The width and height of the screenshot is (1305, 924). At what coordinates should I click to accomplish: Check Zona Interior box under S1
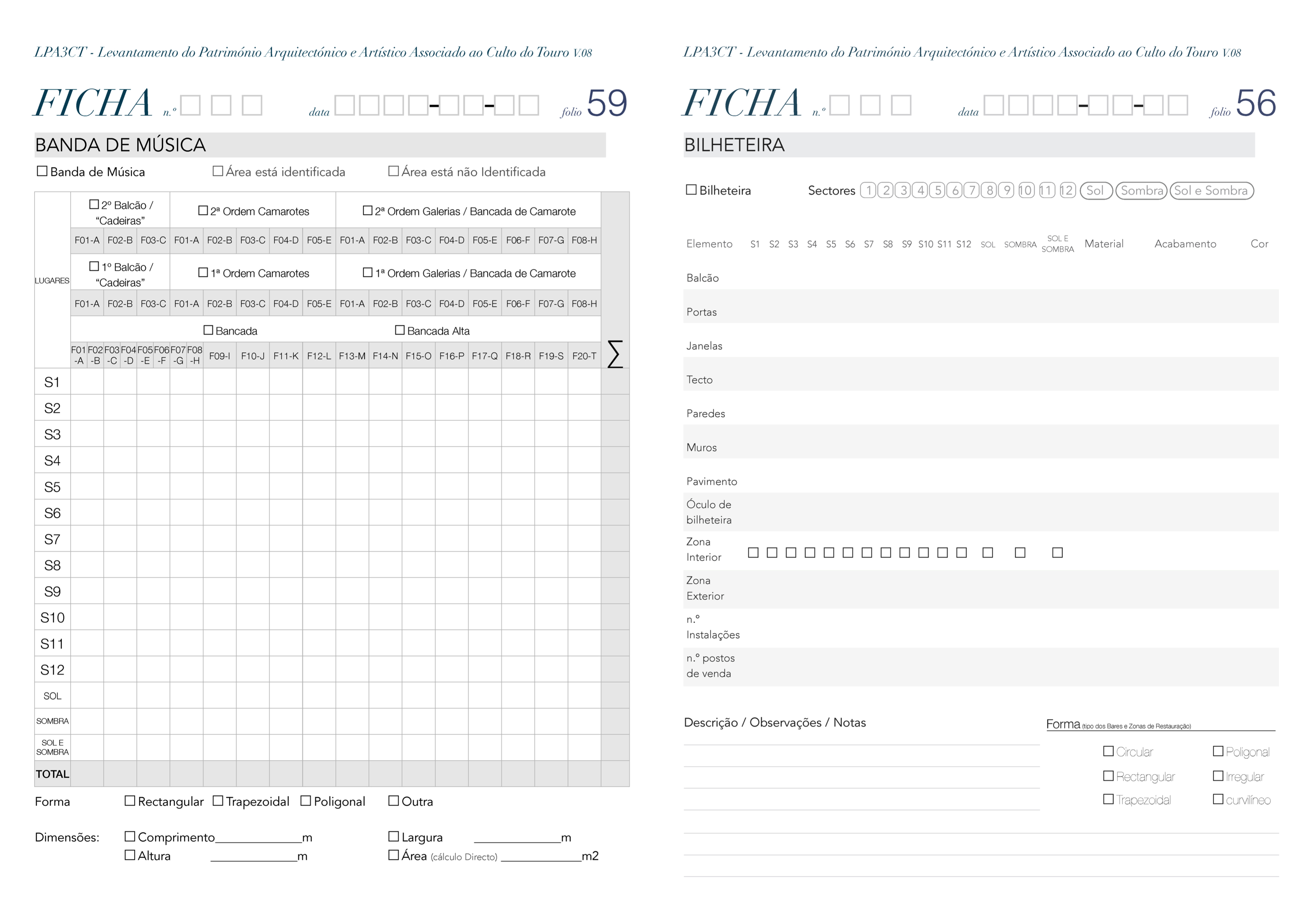753,552
